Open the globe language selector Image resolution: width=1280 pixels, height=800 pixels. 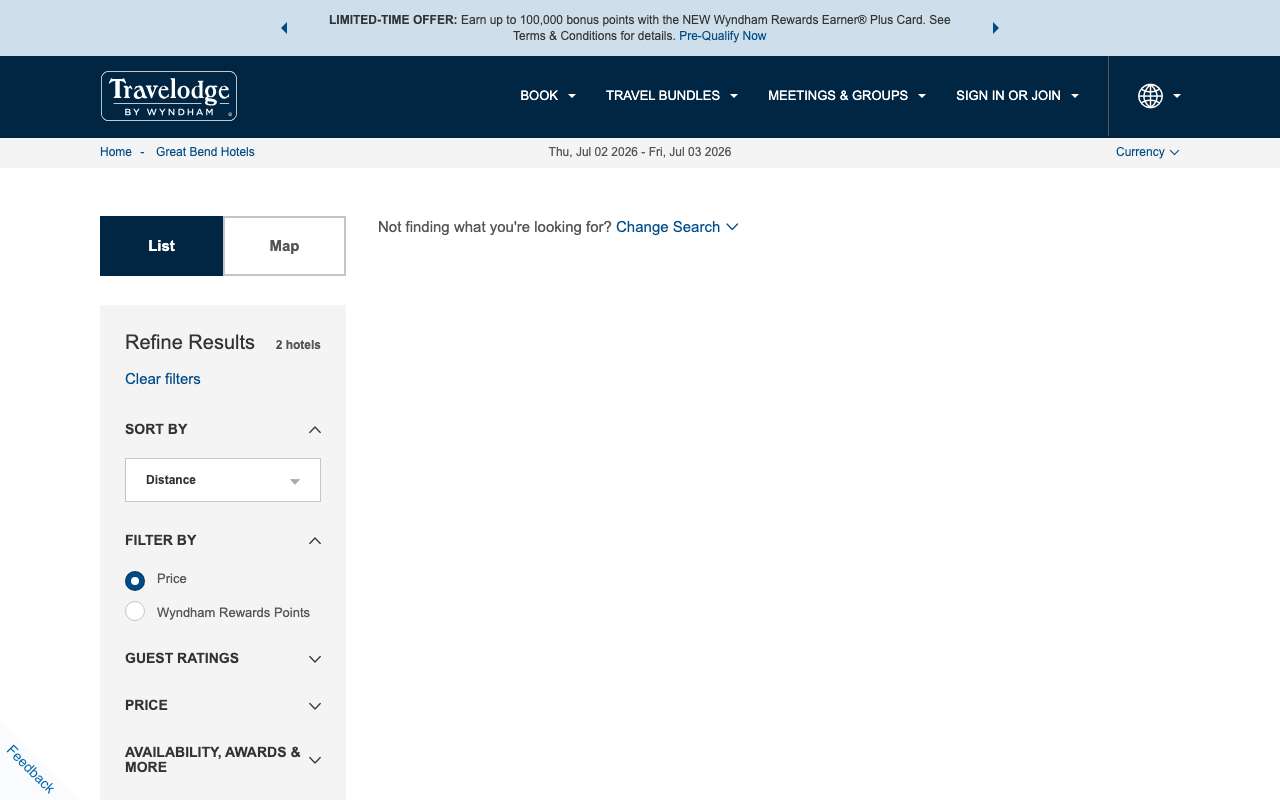[x=1159, y=96]
